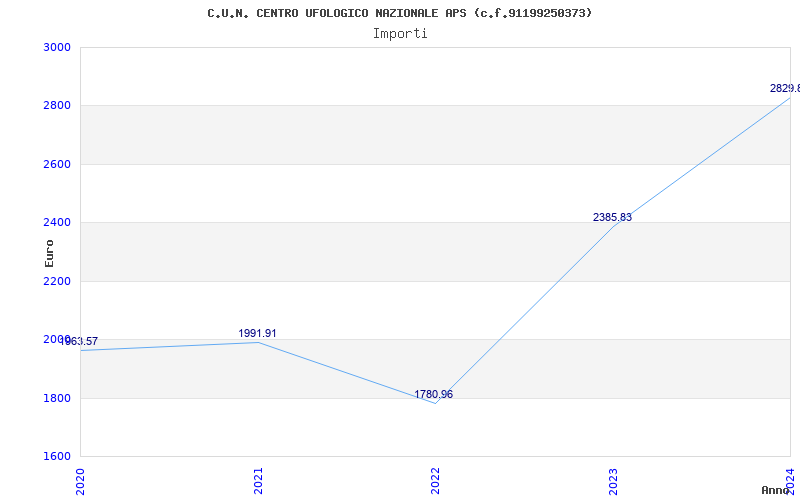Screen dimensions: 800x500
Task: Click data value 1991.91
Action: pos(257,334)
